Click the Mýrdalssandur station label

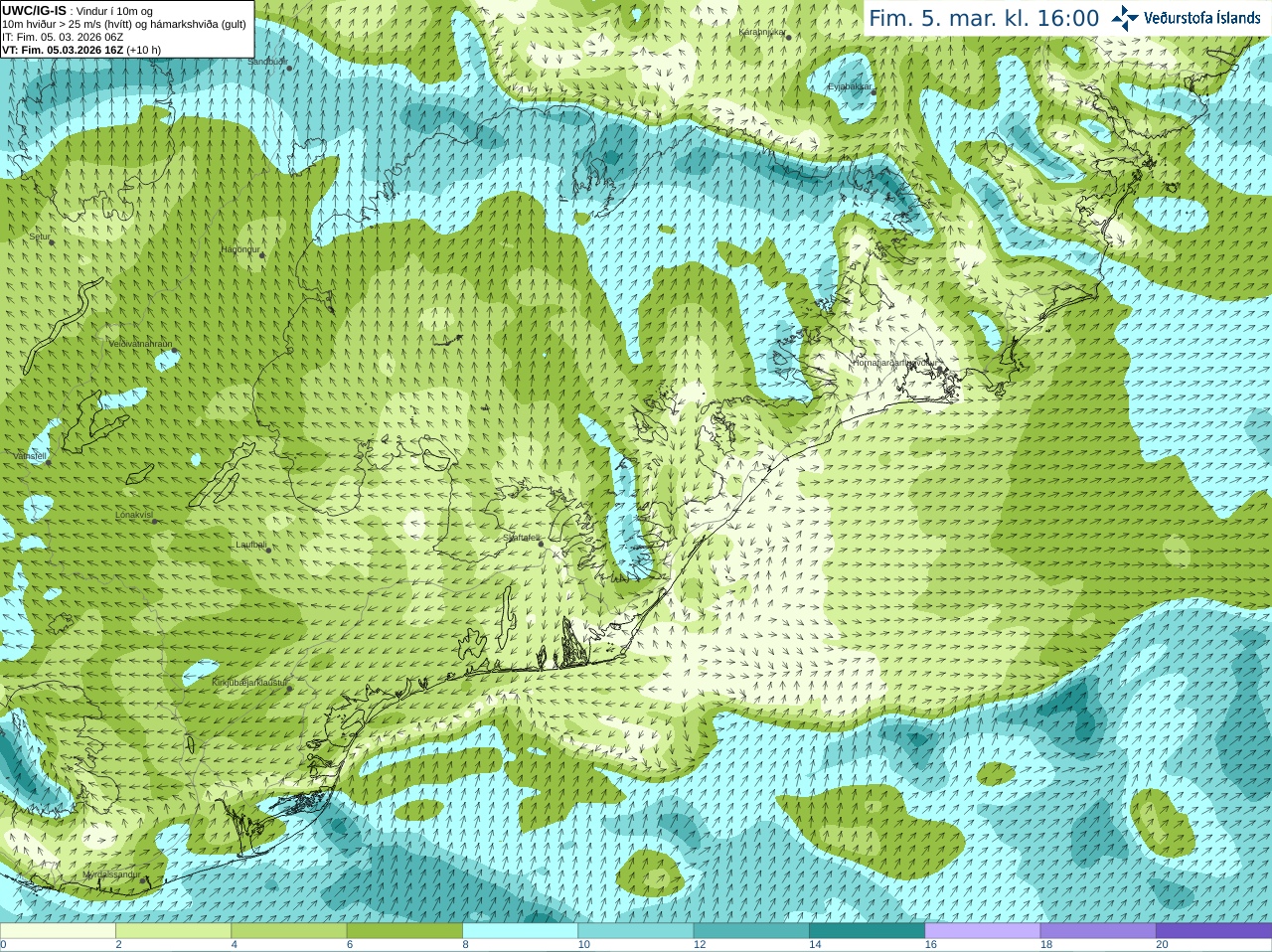click(110, 874)
